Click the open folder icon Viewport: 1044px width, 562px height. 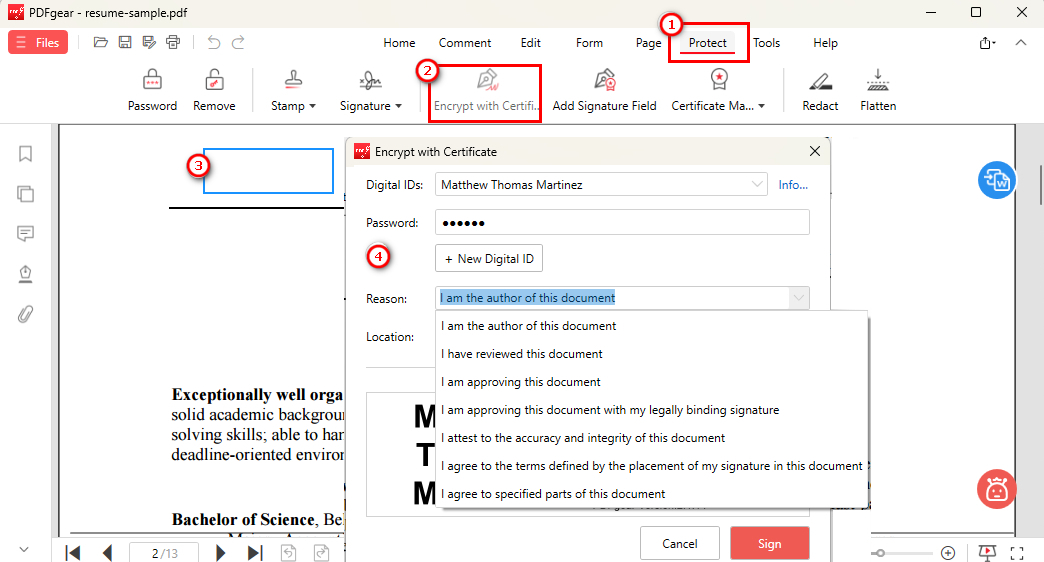[x=101, y=43]
